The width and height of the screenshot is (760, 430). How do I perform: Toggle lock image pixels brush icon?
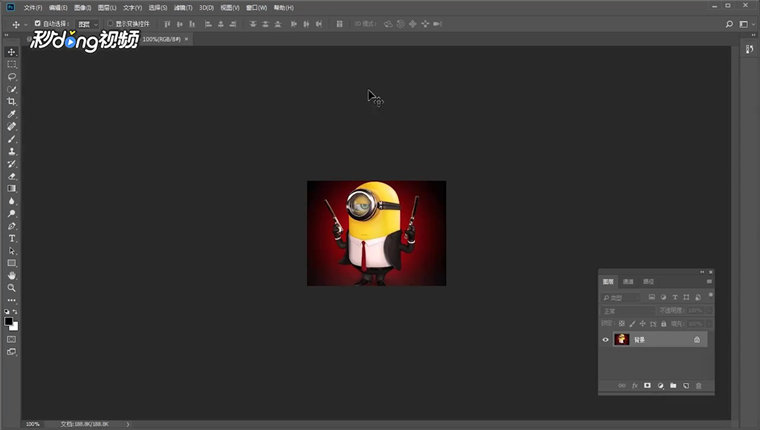(632, 324)
